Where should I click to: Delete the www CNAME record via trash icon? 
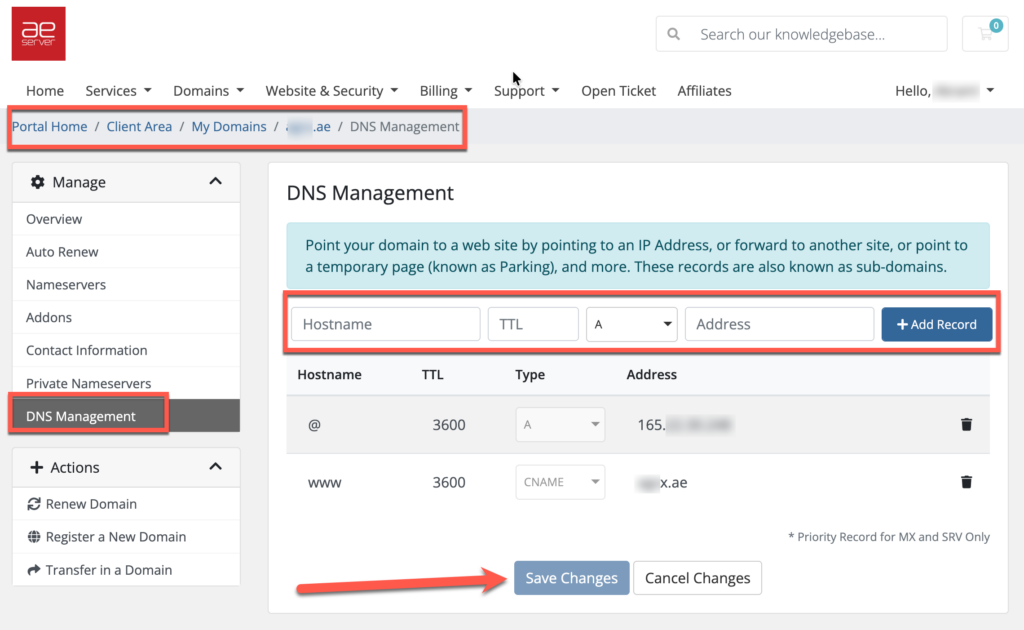point(966,482)
